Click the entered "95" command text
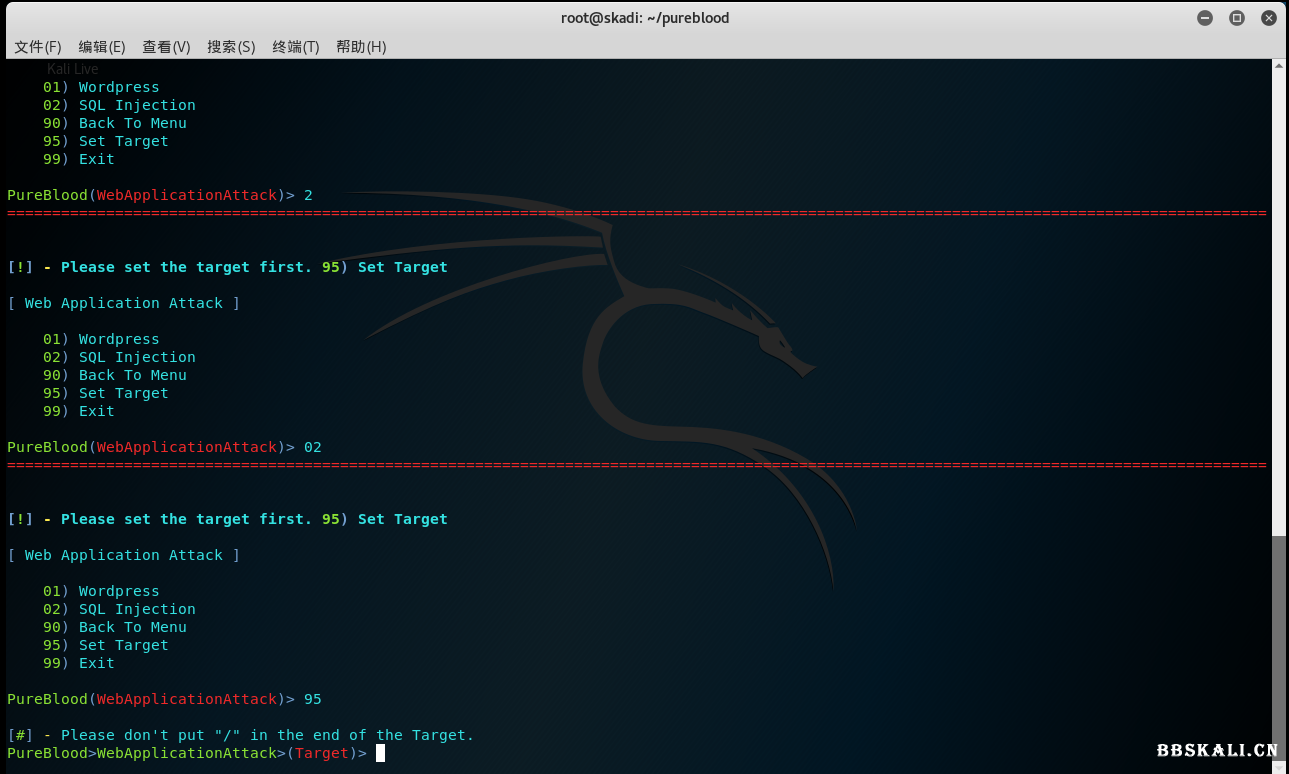The image size is (1289, 774). click(313, 699)
